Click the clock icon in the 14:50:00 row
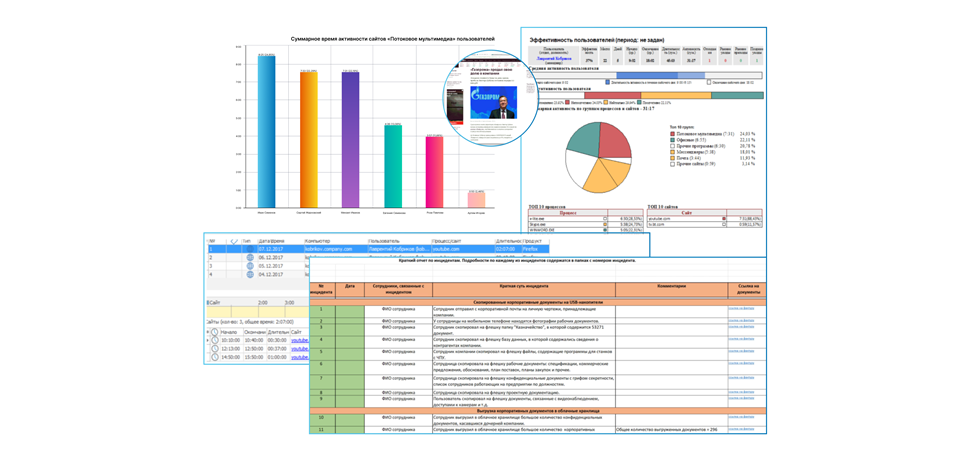The image size is (974, 452). tap(215, 356)
